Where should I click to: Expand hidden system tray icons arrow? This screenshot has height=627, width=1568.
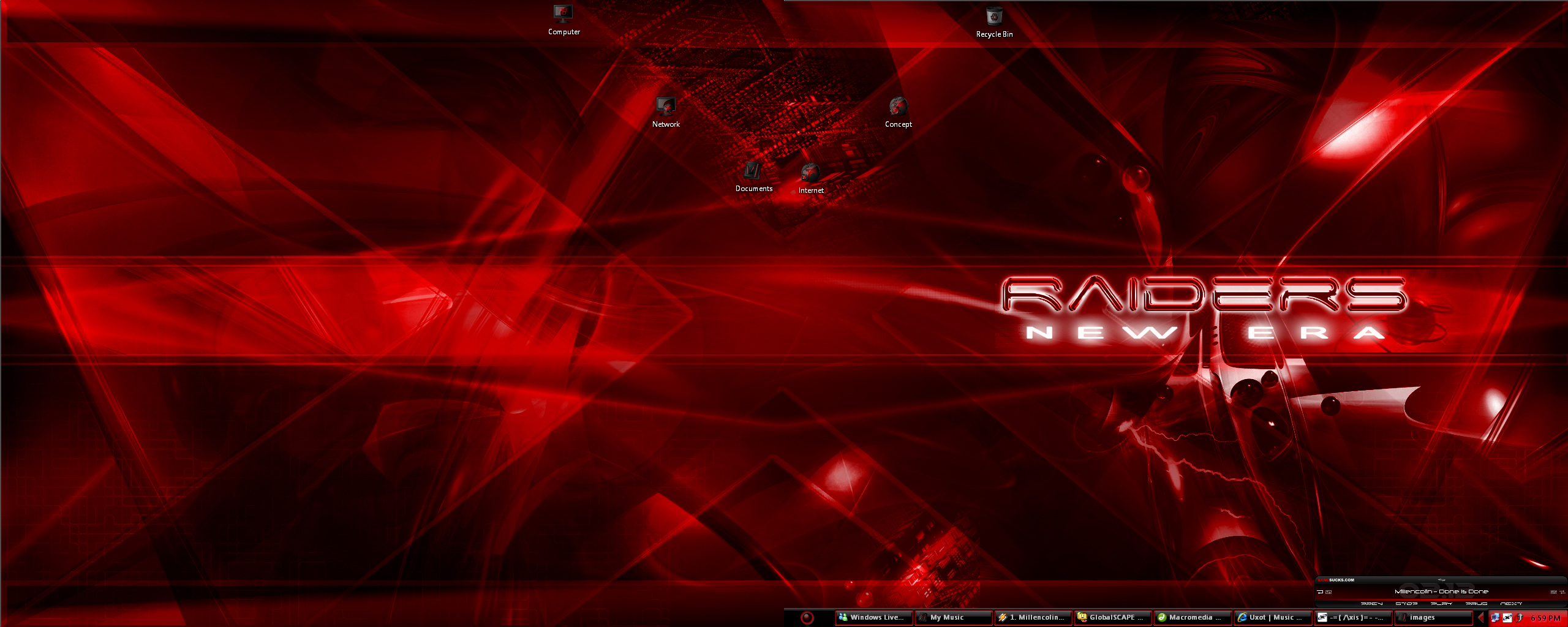(x=1481, y=618)
